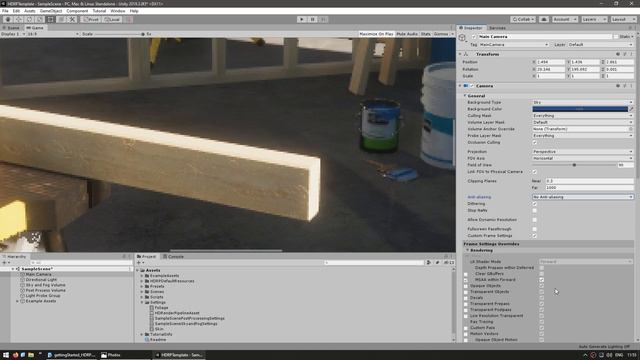The width and height of the screenshot is (640, 360).
Task: Open the Layout dropdown
Action: 623,19
